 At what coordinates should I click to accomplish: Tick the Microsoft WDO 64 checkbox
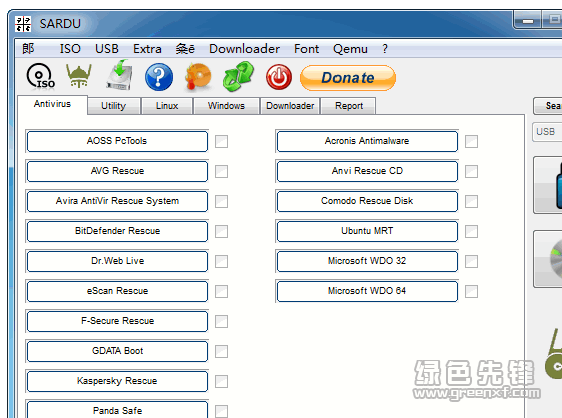tap(471, 291)
